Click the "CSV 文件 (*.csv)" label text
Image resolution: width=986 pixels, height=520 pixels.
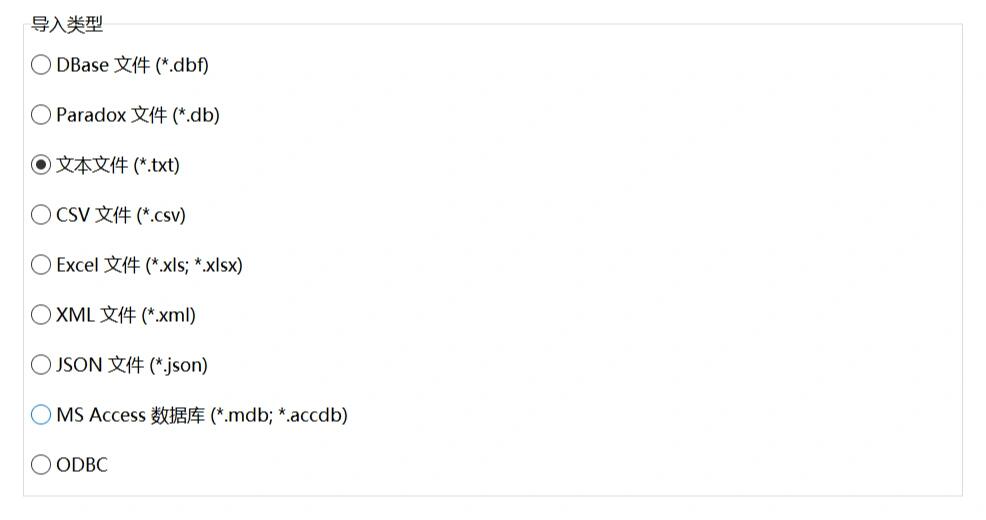pos(121,215)
